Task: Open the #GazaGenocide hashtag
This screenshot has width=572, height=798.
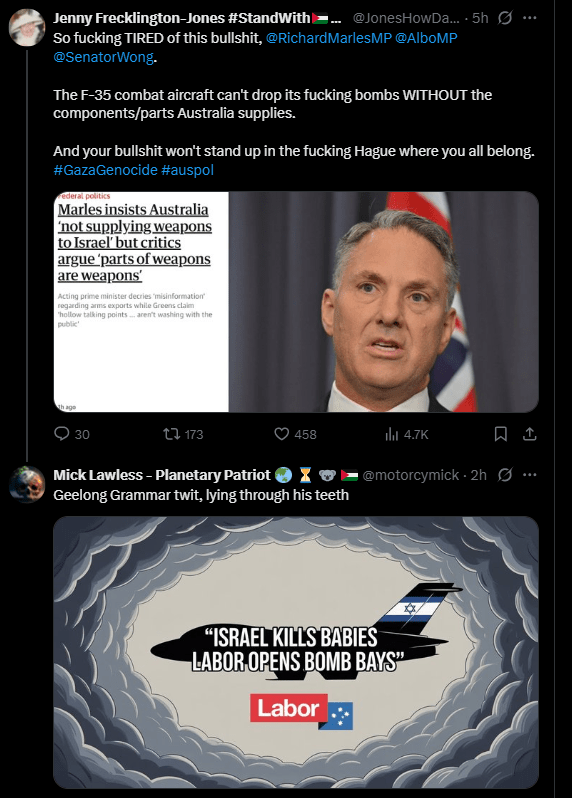Action: (x=105, y=170)
